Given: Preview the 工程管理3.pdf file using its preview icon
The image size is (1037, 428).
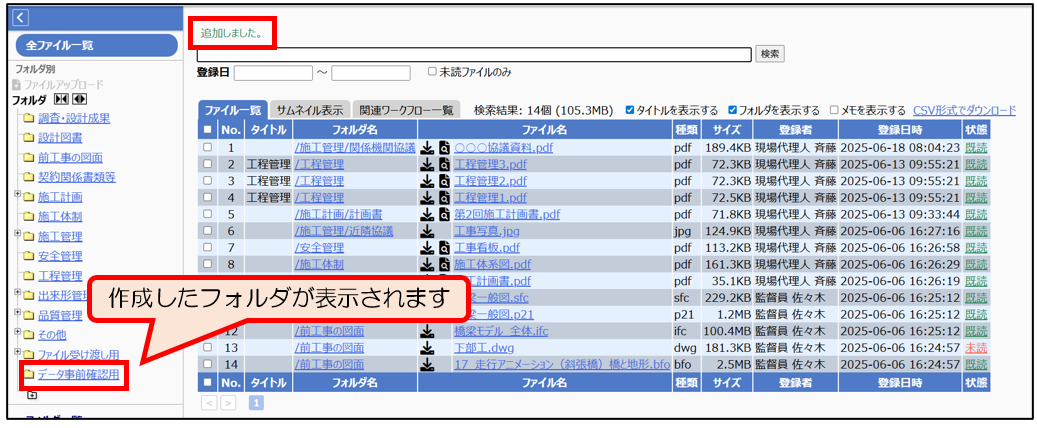Looking at the screenshot, I should [443, 164].
